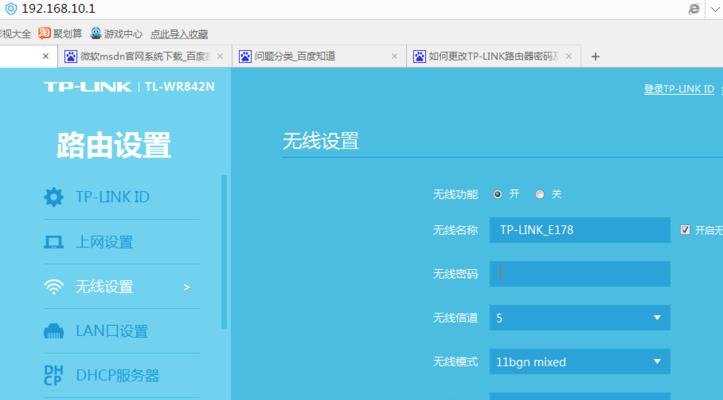Open 无线设置 menu item
Image resolution: width=723 pixels, height=400 pixels.
pyautogui.click(x=122, y=287)
